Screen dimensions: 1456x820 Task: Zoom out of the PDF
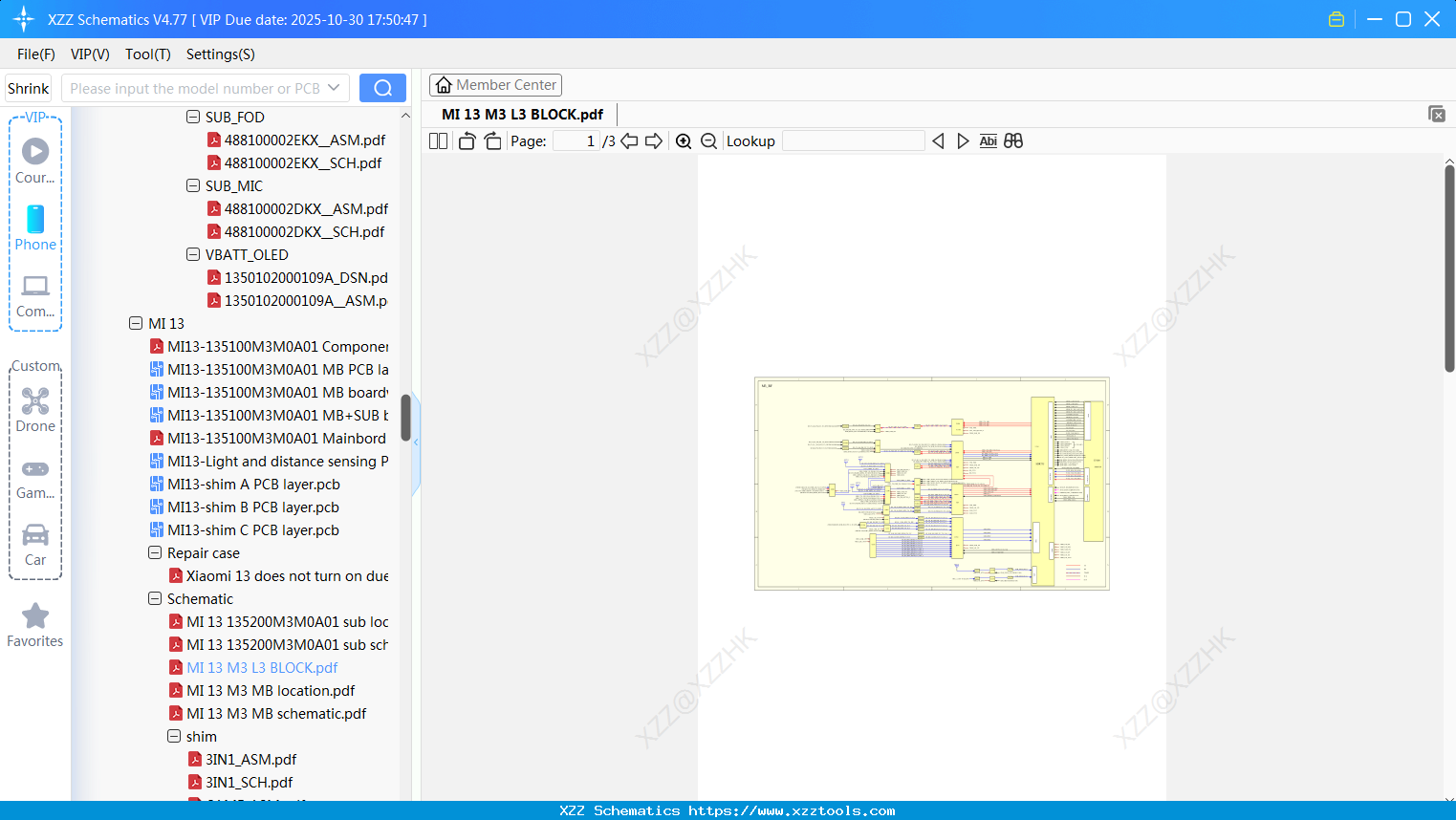pos(708,141)
